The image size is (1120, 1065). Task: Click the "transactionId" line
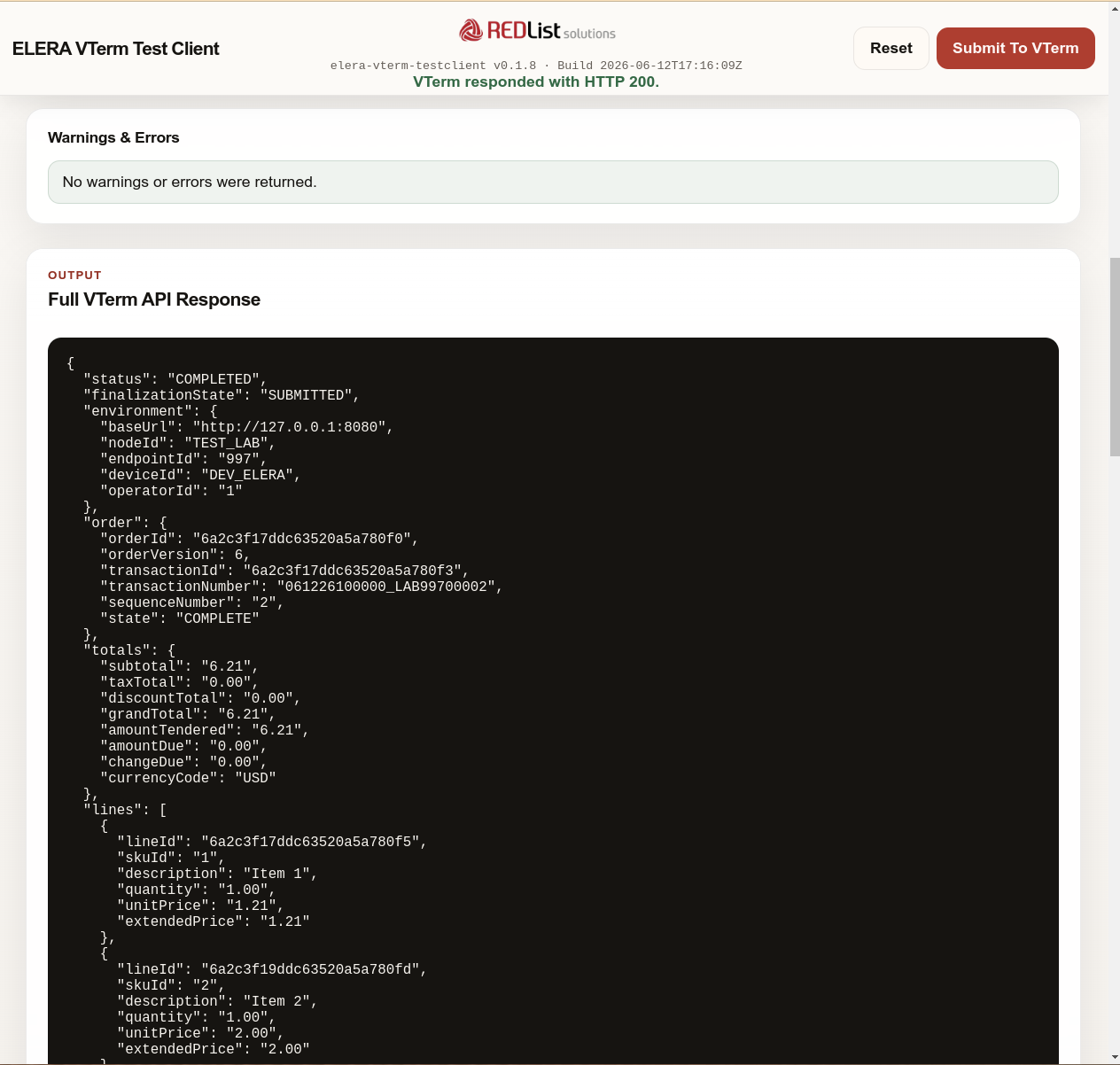tap(284, 571)
